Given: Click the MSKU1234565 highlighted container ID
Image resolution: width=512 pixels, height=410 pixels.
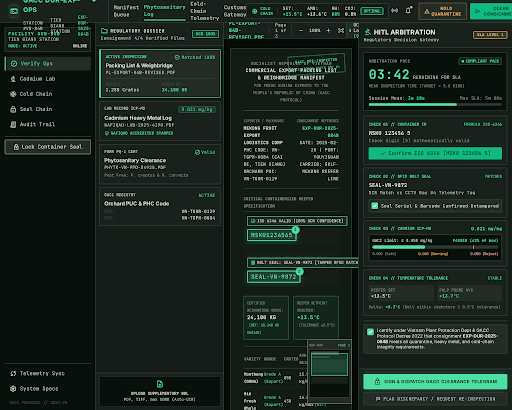Looking at the screenshot, I should [x=272, y=235].
